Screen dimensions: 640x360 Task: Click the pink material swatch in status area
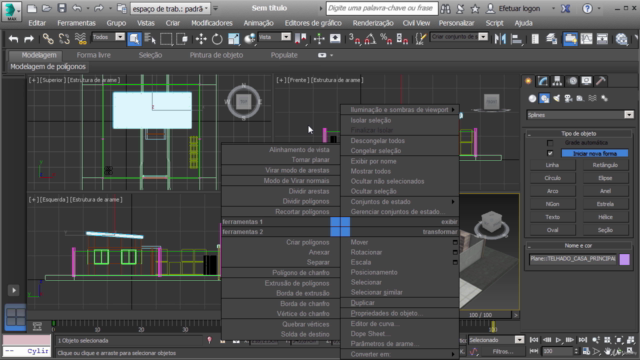(27, 340)
